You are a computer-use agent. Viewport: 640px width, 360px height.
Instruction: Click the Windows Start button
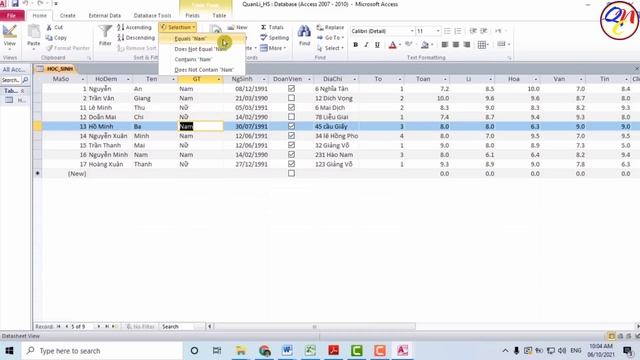pyautogui.click(x=9, y=351)
